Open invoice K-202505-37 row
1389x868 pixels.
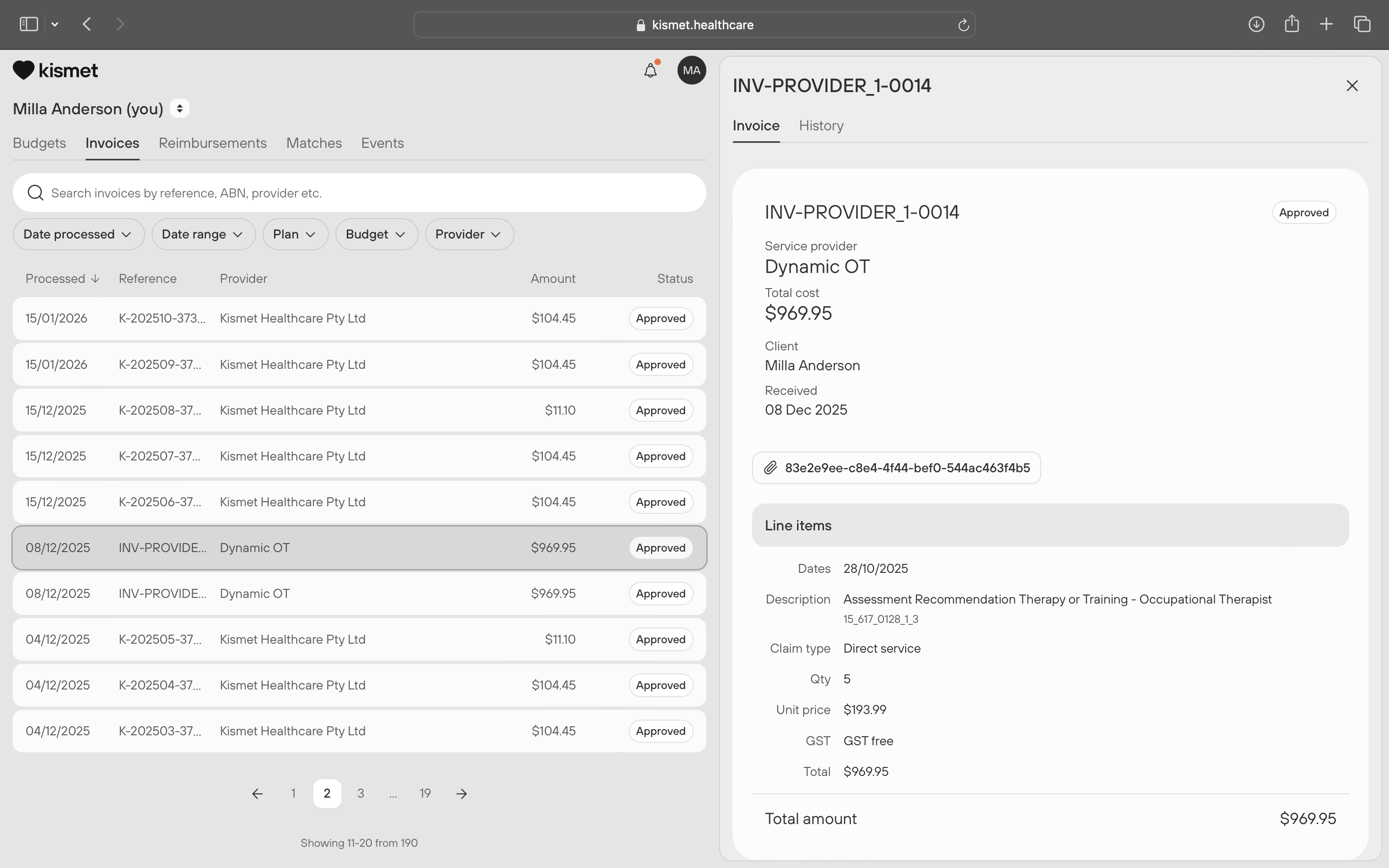click(x=359, y=639)
